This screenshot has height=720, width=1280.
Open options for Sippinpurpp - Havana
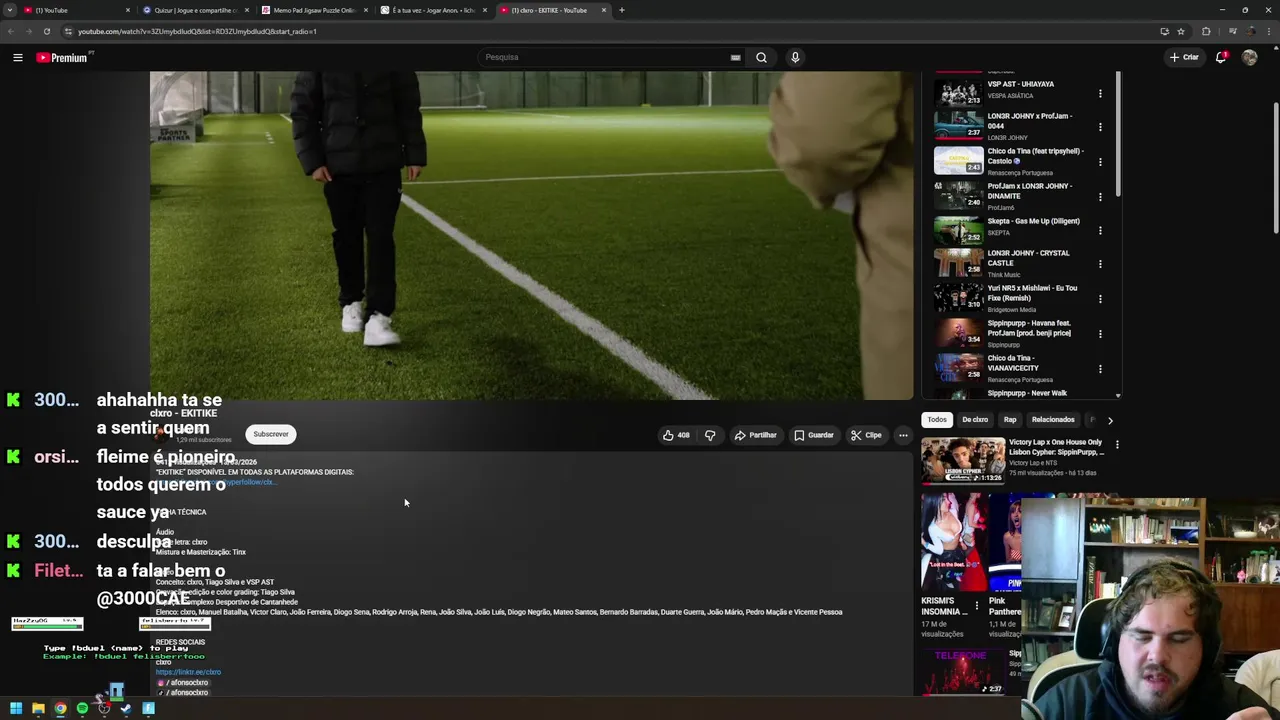point(1100,334)
